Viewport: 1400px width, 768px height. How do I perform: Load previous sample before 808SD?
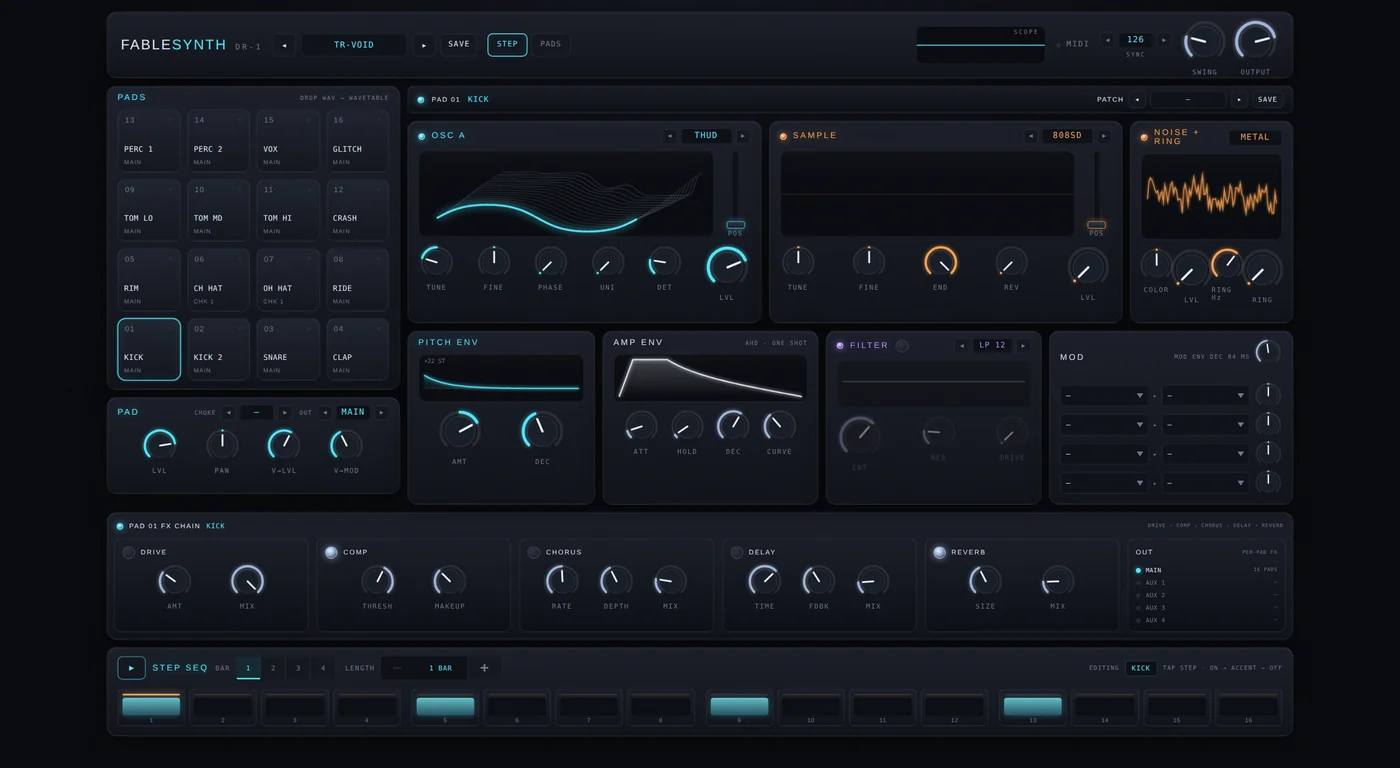tap(1031, 136)
